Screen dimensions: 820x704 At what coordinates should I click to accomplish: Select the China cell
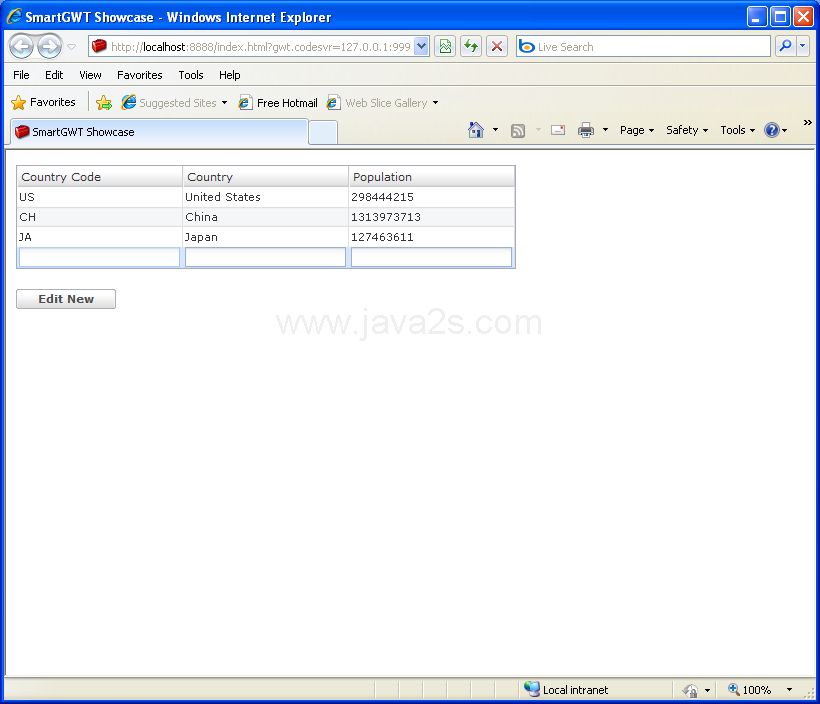tap(266, 217)
